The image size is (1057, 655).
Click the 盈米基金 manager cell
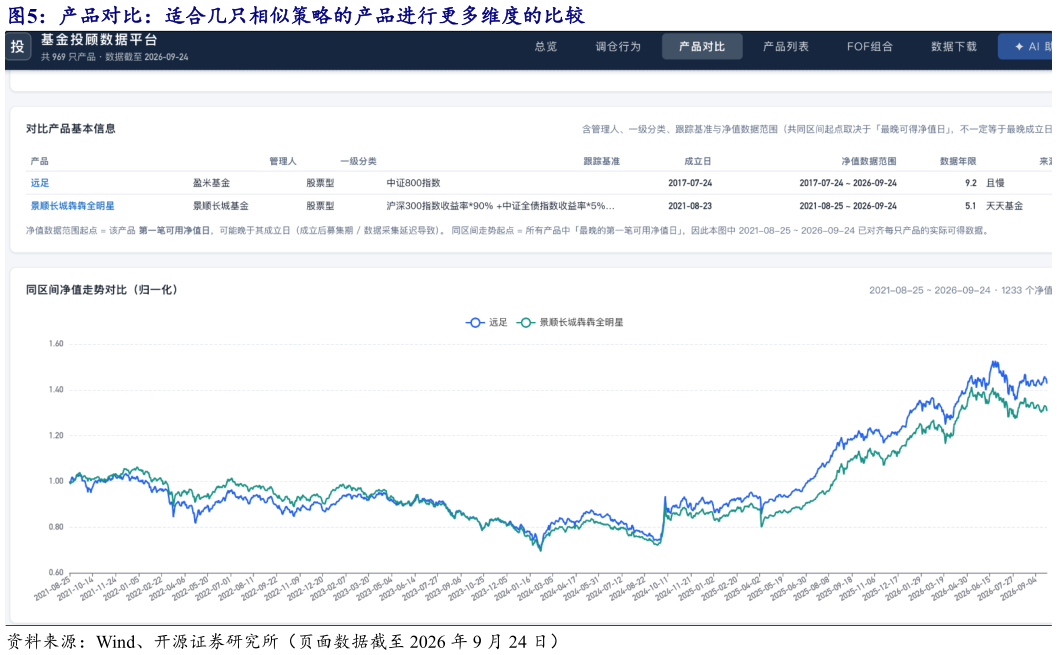click(x=211, y=183)
